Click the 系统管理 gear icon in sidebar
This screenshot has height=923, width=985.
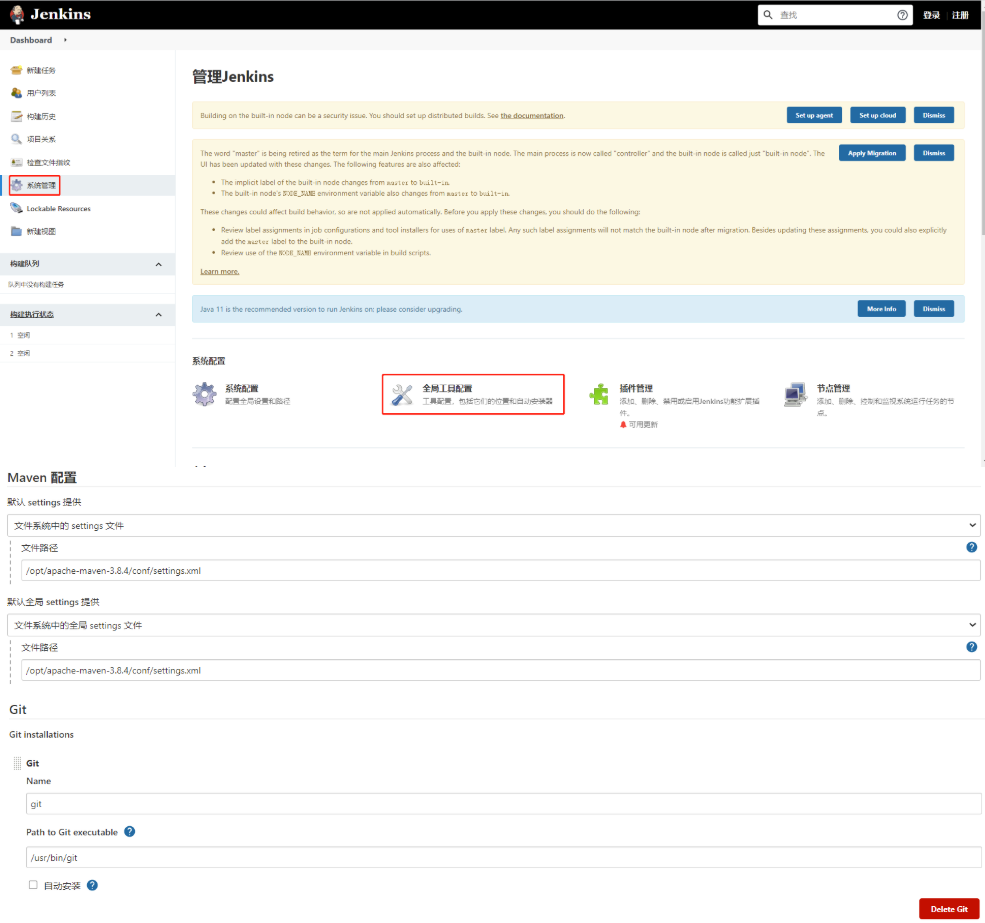point(17,185)
